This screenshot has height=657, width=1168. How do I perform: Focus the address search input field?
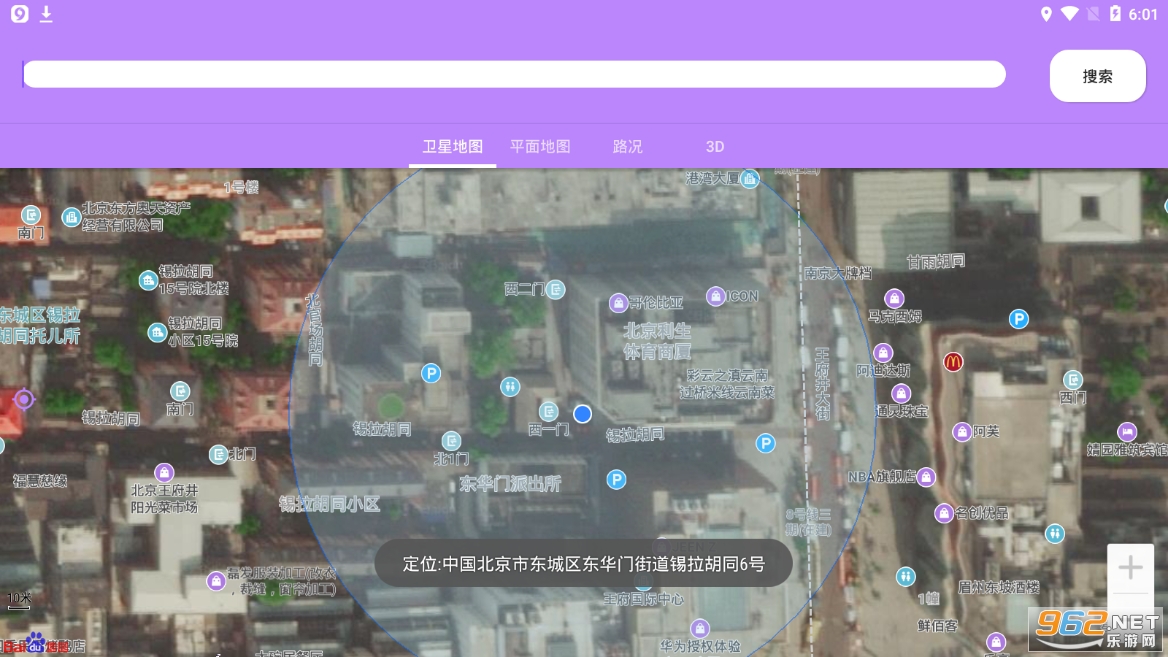(514, 75)
